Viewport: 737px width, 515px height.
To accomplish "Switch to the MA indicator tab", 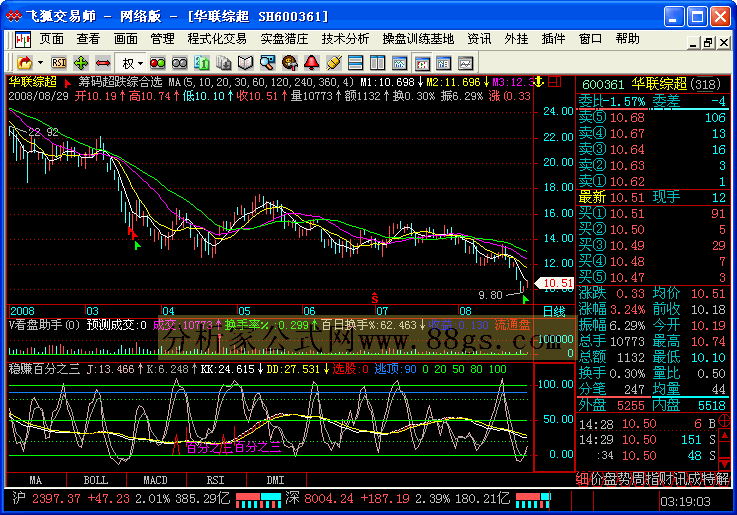I will pos(36,480).
